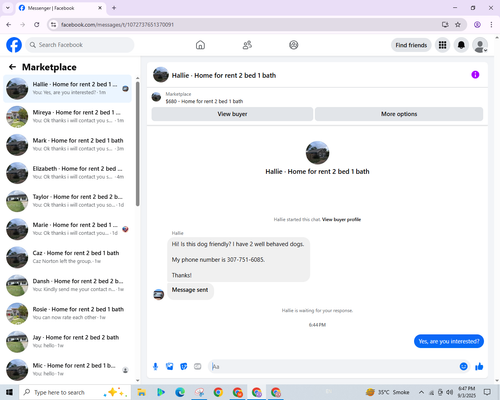View site information icon in address bar
500x400 pixels.
click(x=53, y=24)
